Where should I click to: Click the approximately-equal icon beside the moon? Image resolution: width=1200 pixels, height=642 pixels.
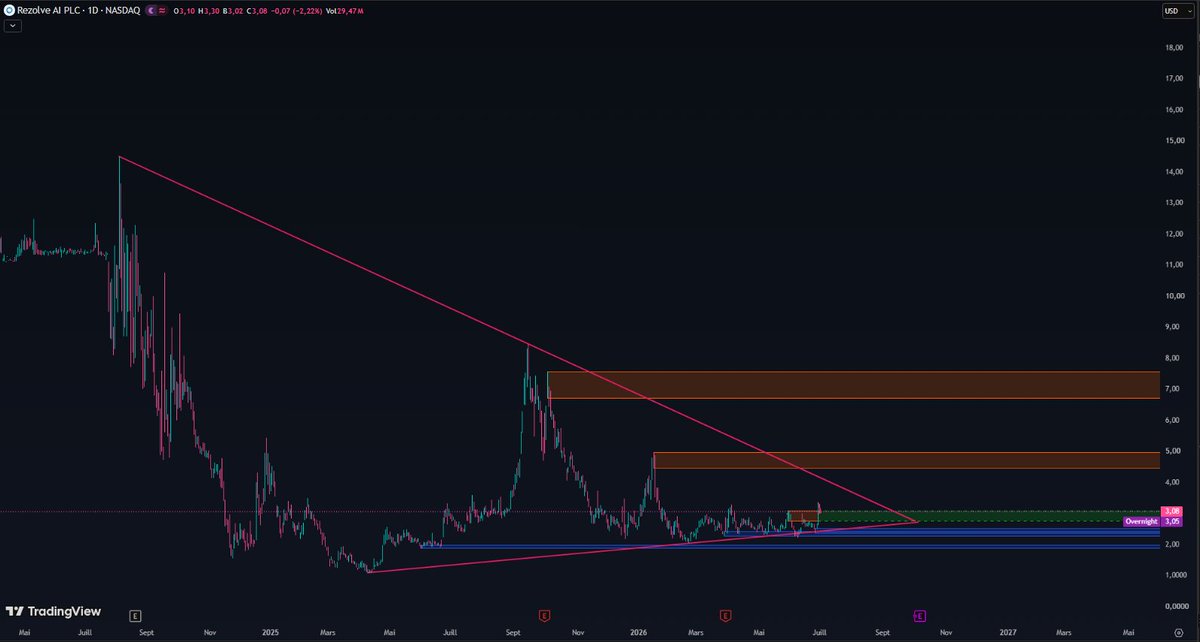pos(162,10)
